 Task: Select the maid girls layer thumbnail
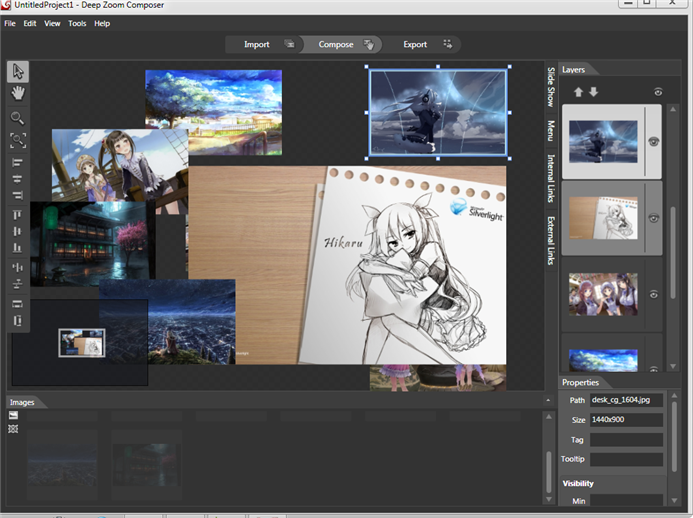[603, 294]
